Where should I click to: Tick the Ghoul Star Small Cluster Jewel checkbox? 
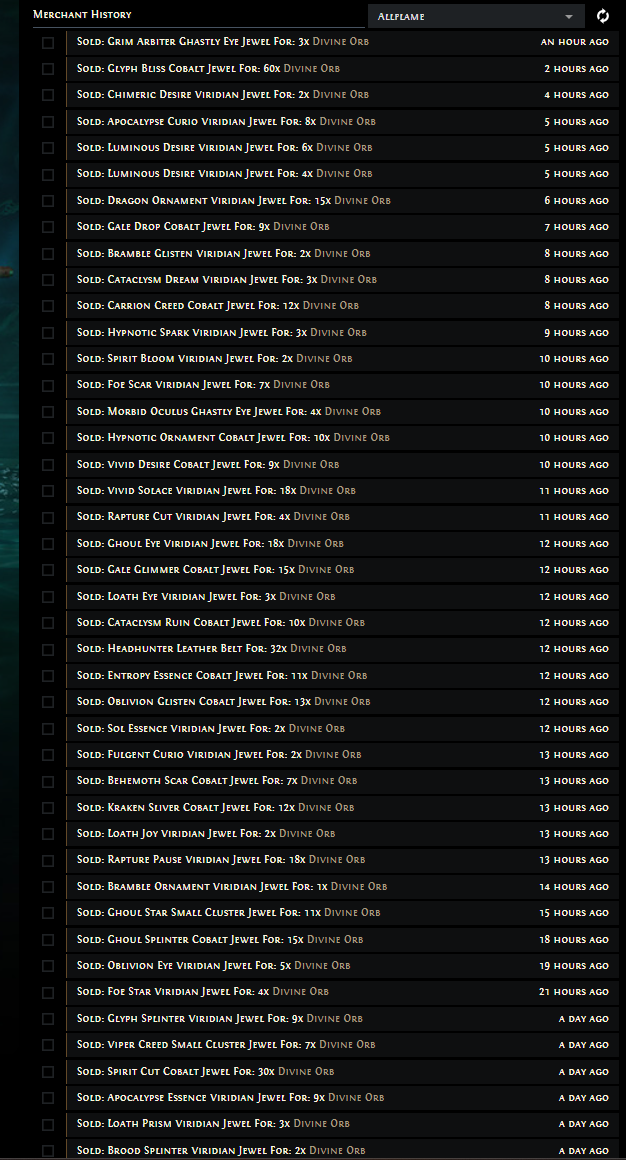click(48, 914)
